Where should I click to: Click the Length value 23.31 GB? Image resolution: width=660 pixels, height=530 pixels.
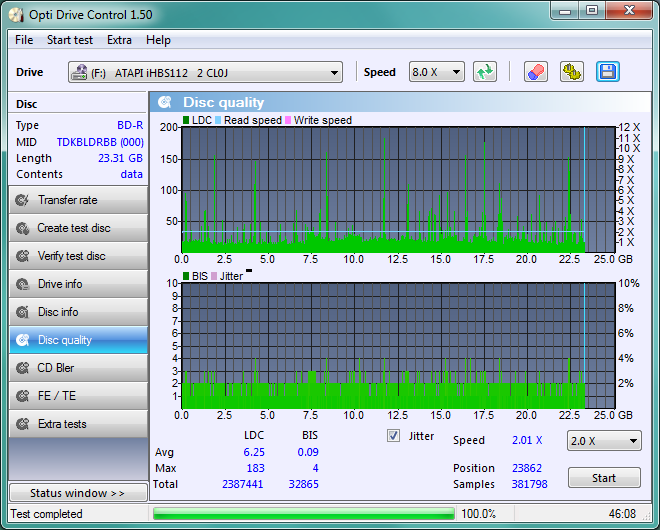120,158
